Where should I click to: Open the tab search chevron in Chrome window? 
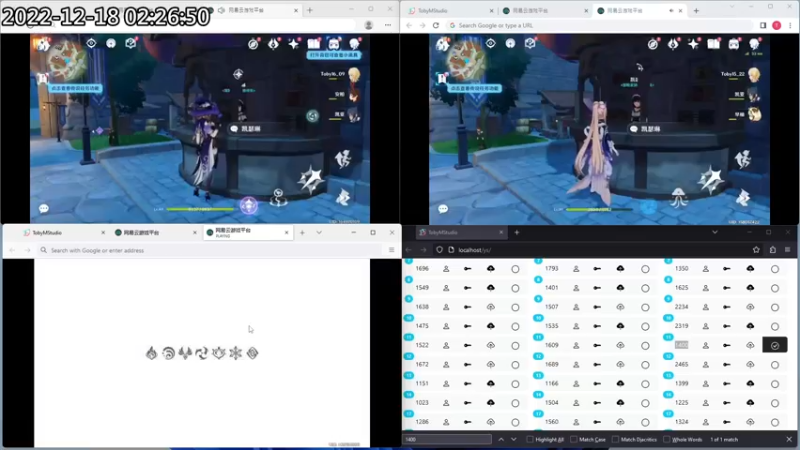(x=732, y=7)
